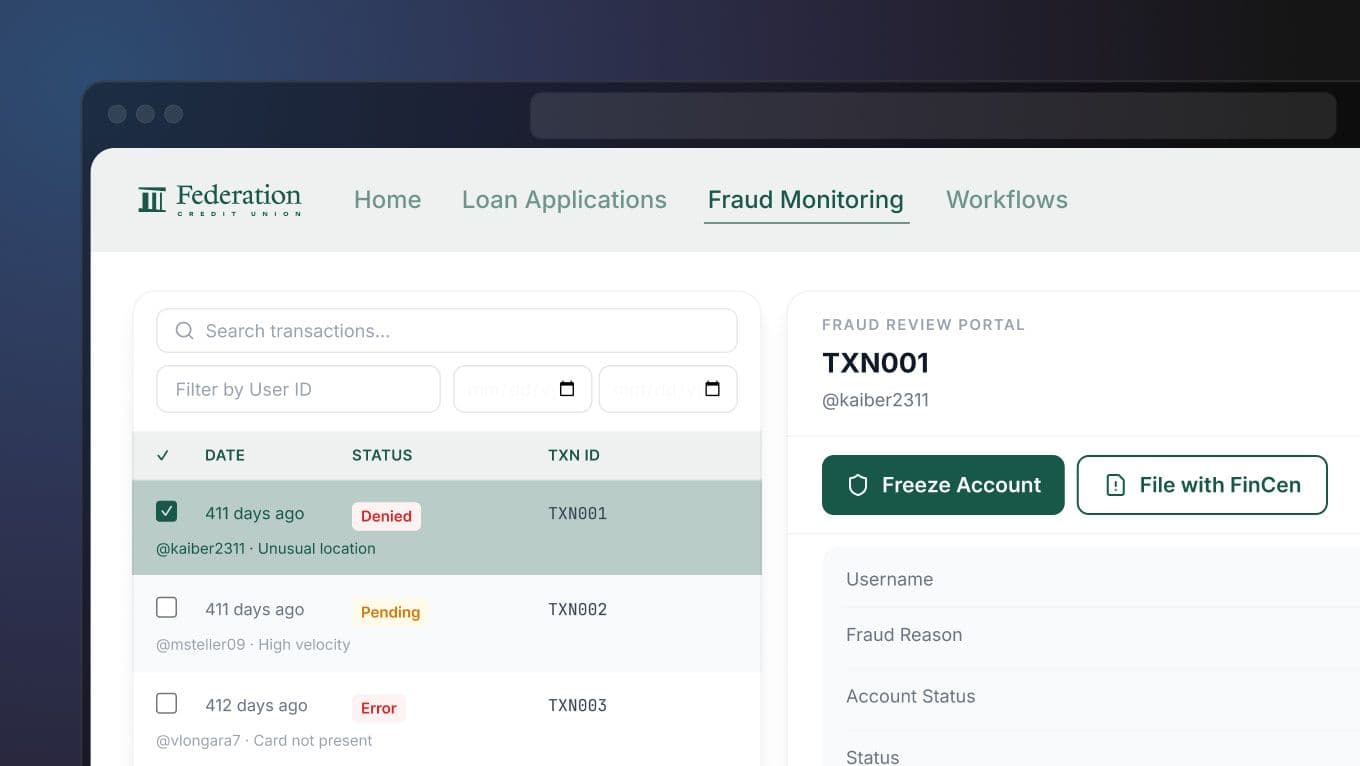The height and width of the screenshot is (766, 1360).
Task: Uncheck the TXN001 row checkbox
Action: click(x=167, y=512)
